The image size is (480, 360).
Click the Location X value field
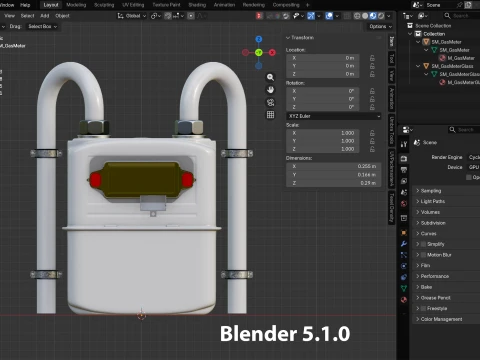(x=323, y=58)
